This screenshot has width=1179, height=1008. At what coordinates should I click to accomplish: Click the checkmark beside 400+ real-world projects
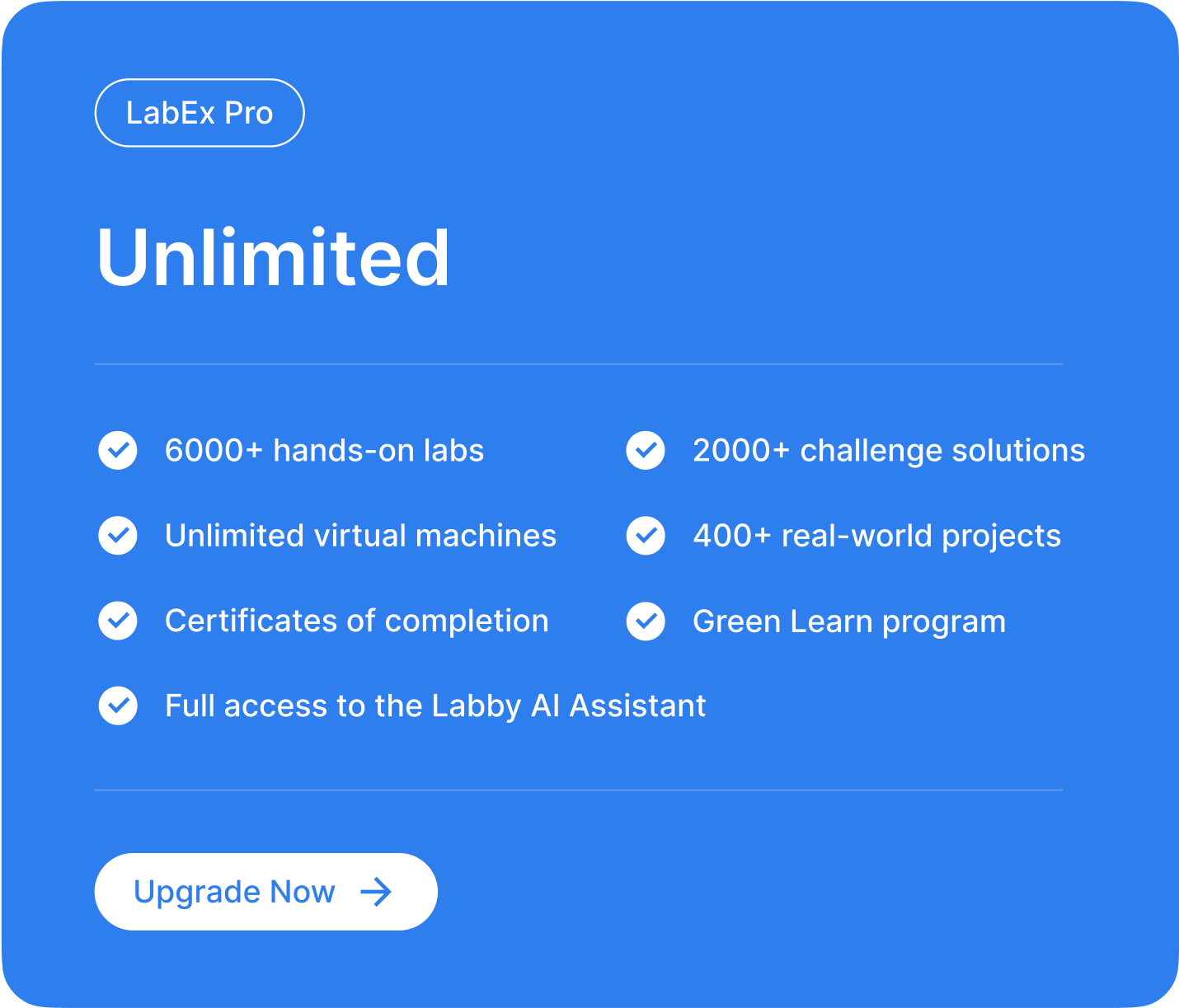click(x=646, y=536)
